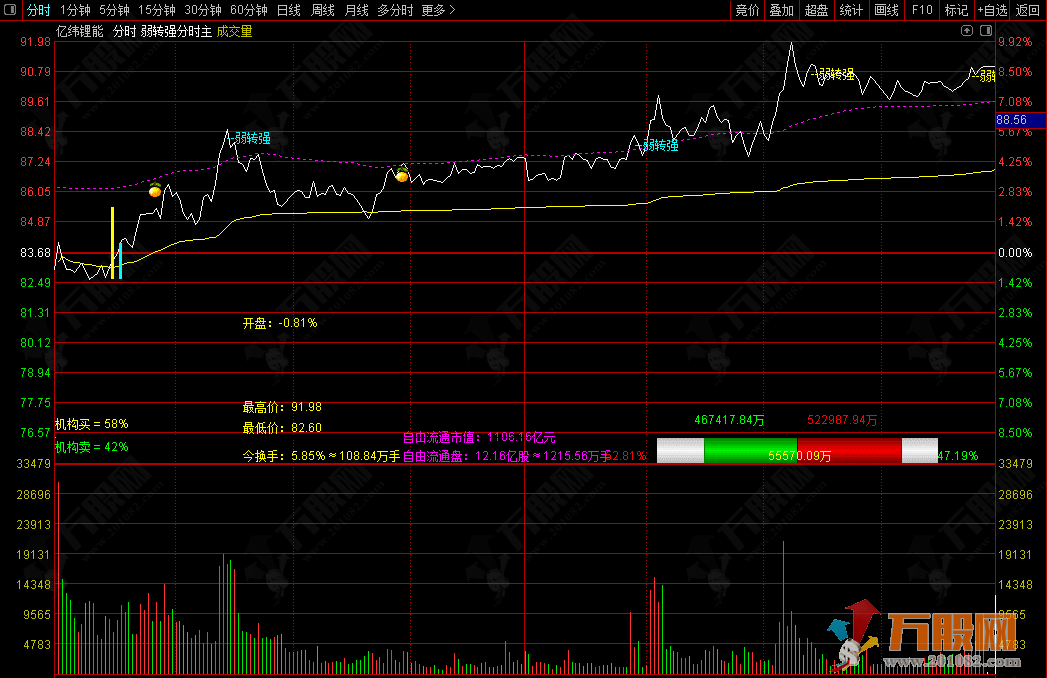This screenshot has height=678, width=1047.
Task: Click the 竞价 button
Action: [747, 10]
